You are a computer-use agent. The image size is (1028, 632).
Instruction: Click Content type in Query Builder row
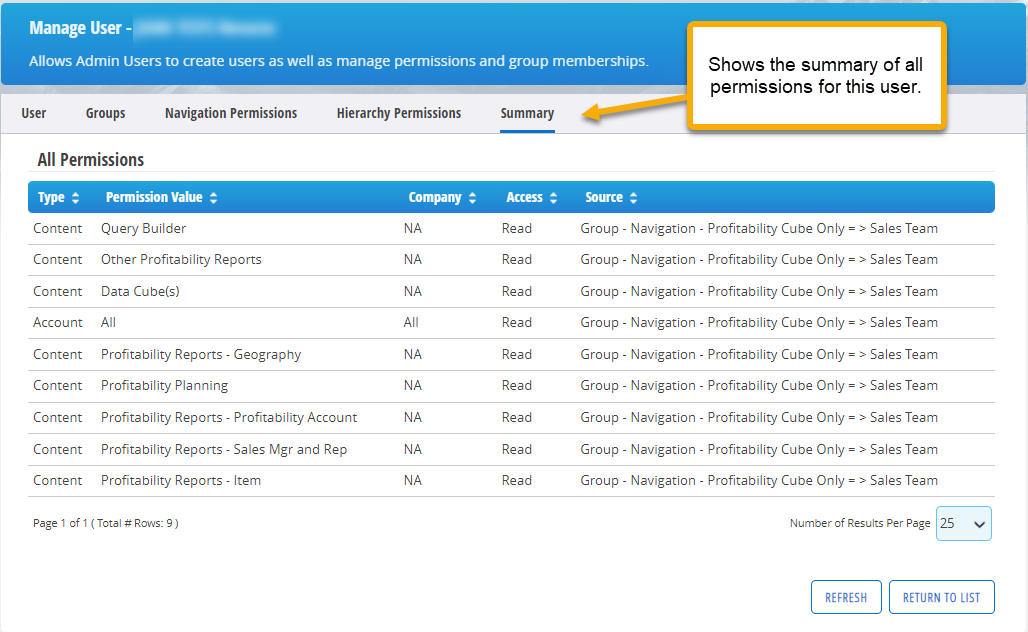(58, 228)
